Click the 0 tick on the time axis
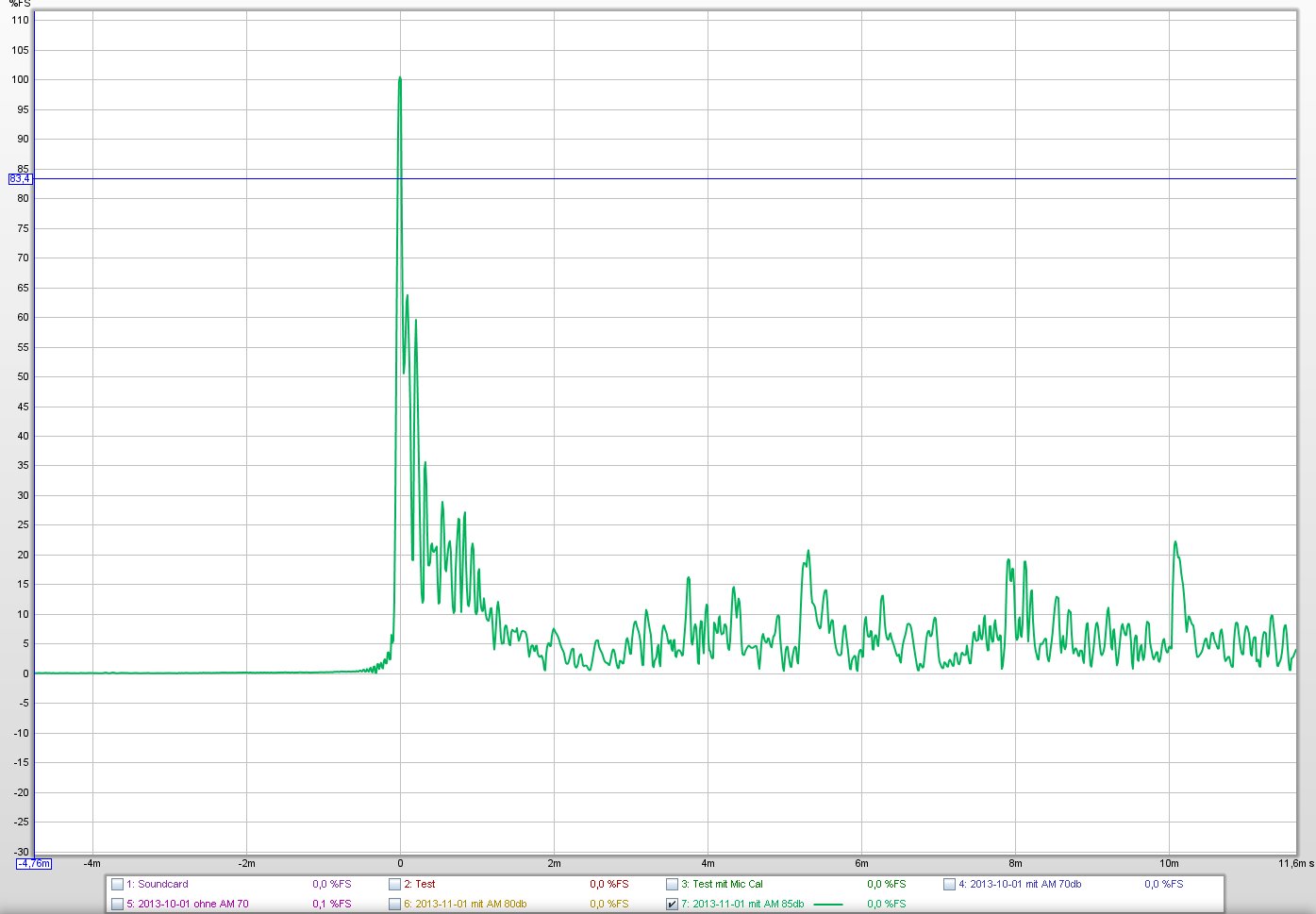This screenshot has height=914, width=1316. click(400, 863)
